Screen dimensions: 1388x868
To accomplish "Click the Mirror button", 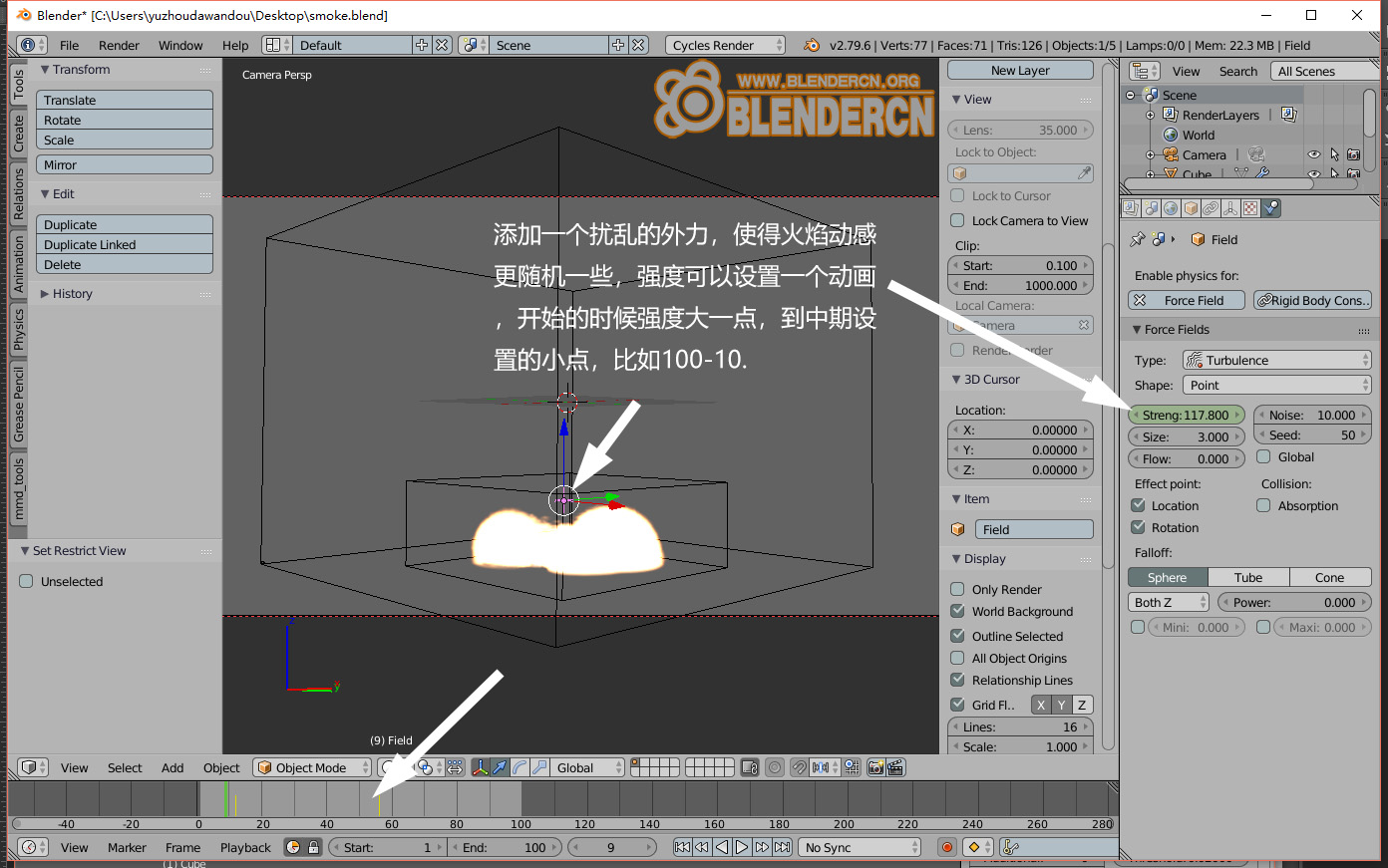I will pyautogui.click(x=125, y=164).
